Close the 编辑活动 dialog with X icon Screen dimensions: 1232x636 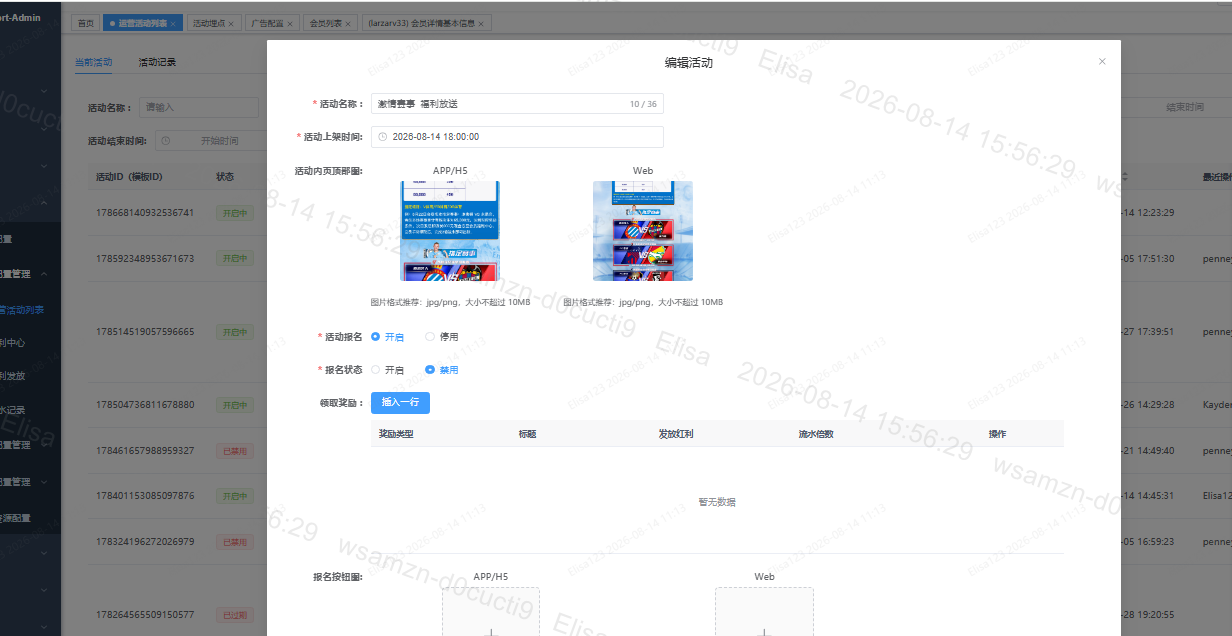pyautogui.click(x=1102, y=61)
